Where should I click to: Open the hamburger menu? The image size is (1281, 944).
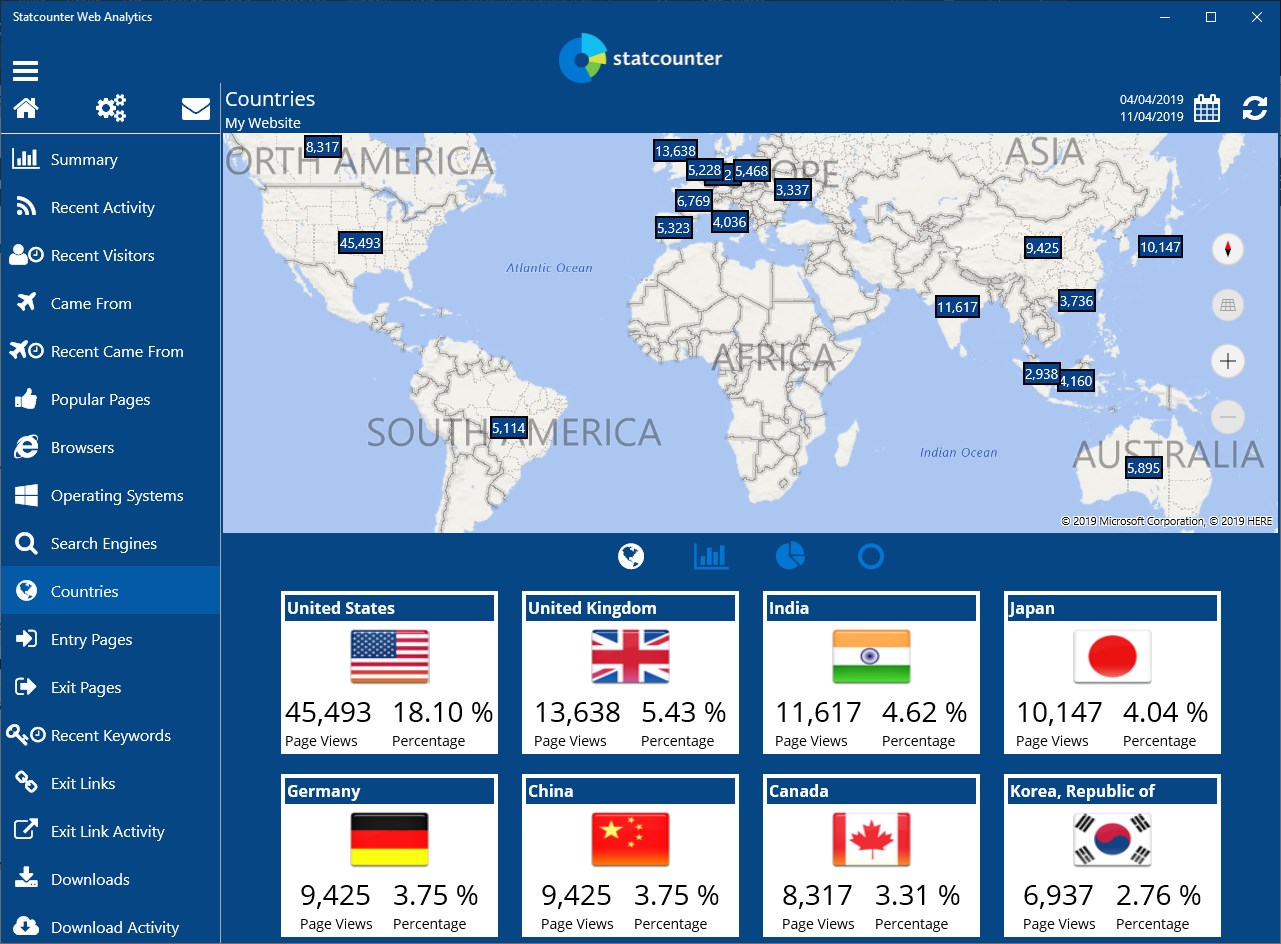[x=25, y=71]
